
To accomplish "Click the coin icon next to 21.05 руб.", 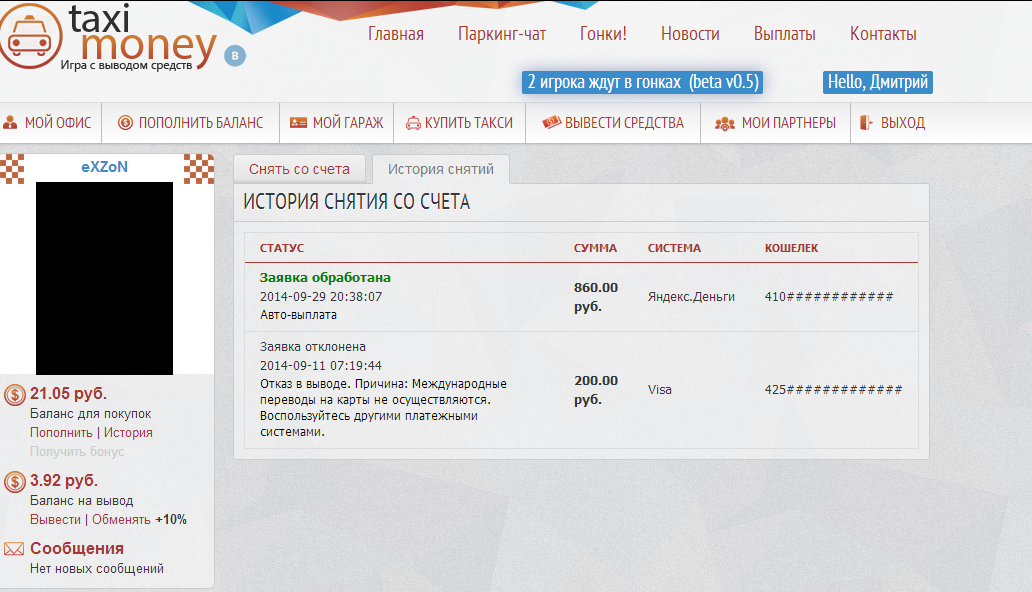I will tap(14, 394).
